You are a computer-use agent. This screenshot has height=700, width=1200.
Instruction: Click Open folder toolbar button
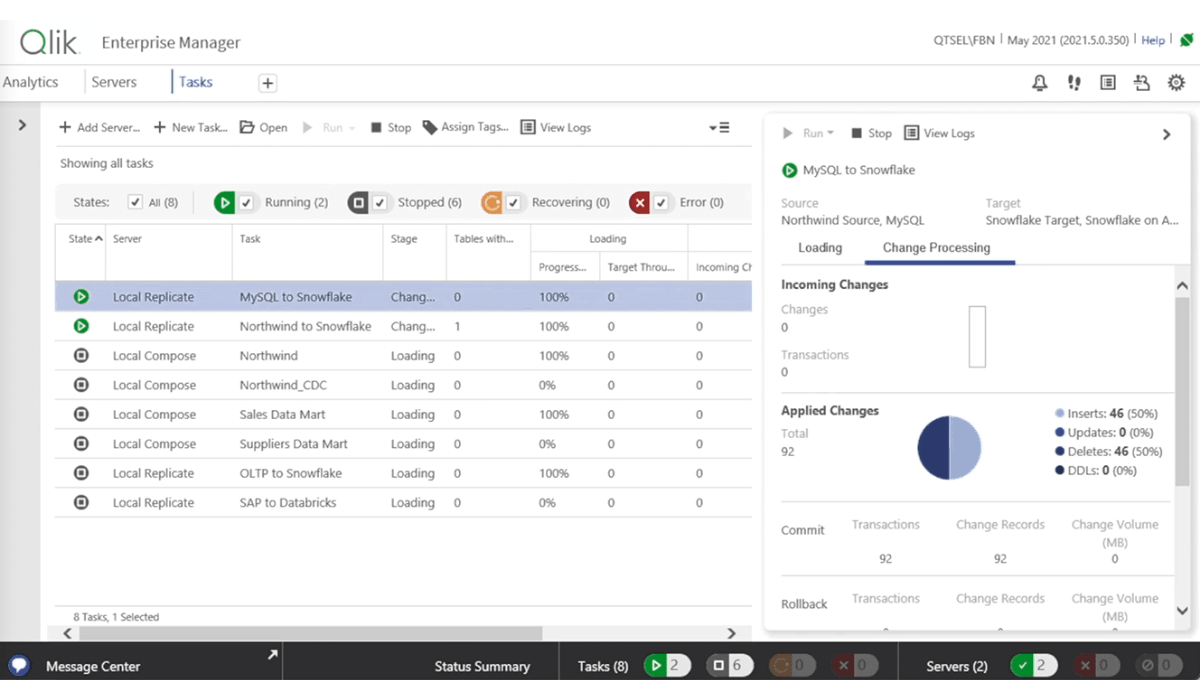point(263,128)
